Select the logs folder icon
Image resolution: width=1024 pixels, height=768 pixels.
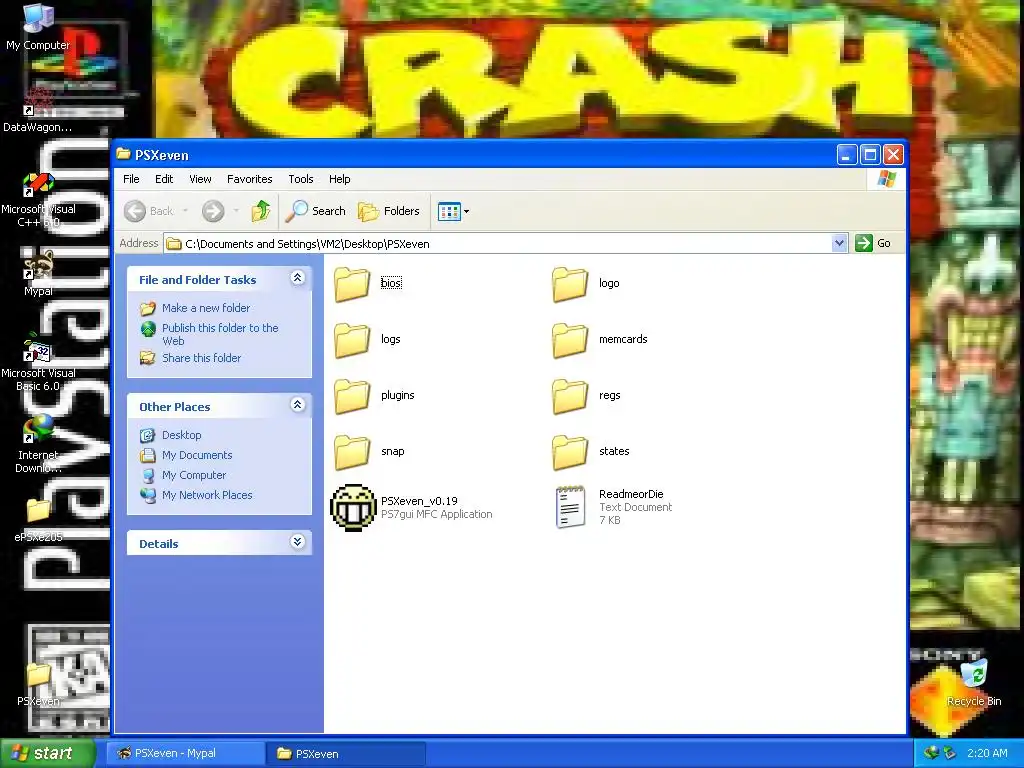352,340
